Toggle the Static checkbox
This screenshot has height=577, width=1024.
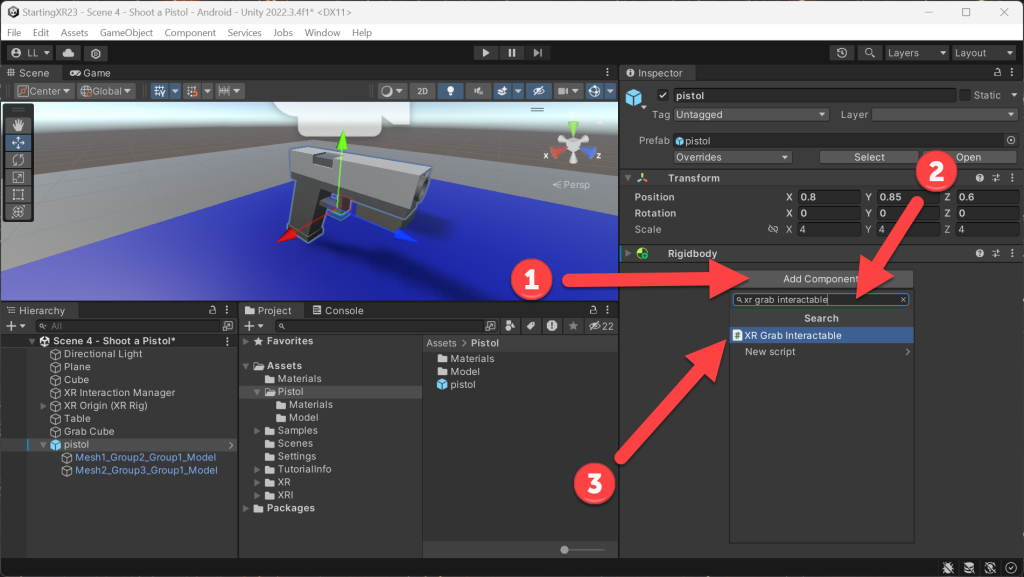click(x=965, y=95)
